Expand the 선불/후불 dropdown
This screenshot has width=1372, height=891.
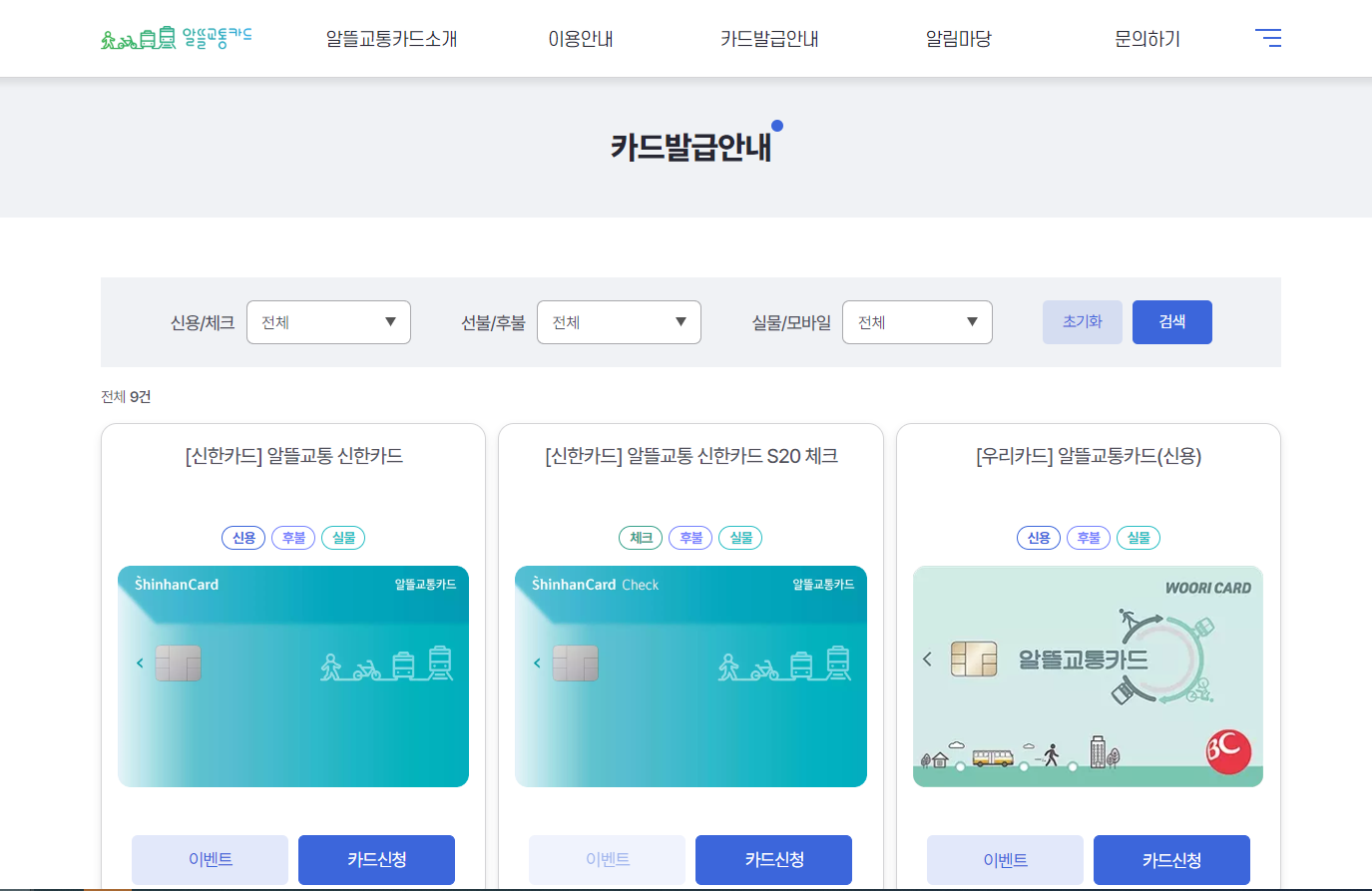619,322
